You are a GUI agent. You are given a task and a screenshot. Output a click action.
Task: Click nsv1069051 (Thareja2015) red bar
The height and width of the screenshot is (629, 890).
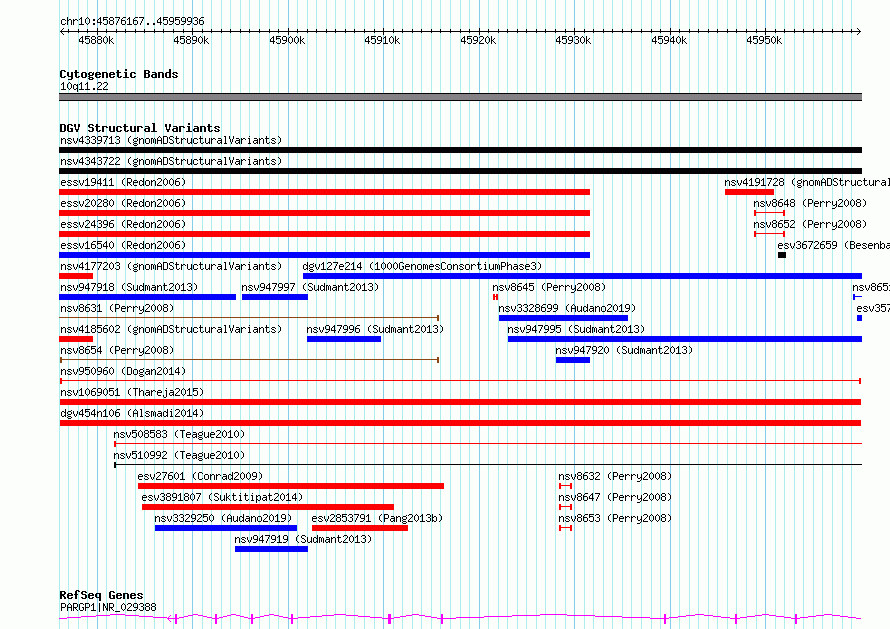click(x=460, y=402)
